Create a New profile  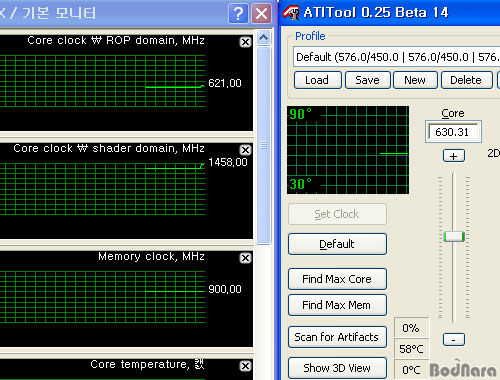[x=415, y=80]
